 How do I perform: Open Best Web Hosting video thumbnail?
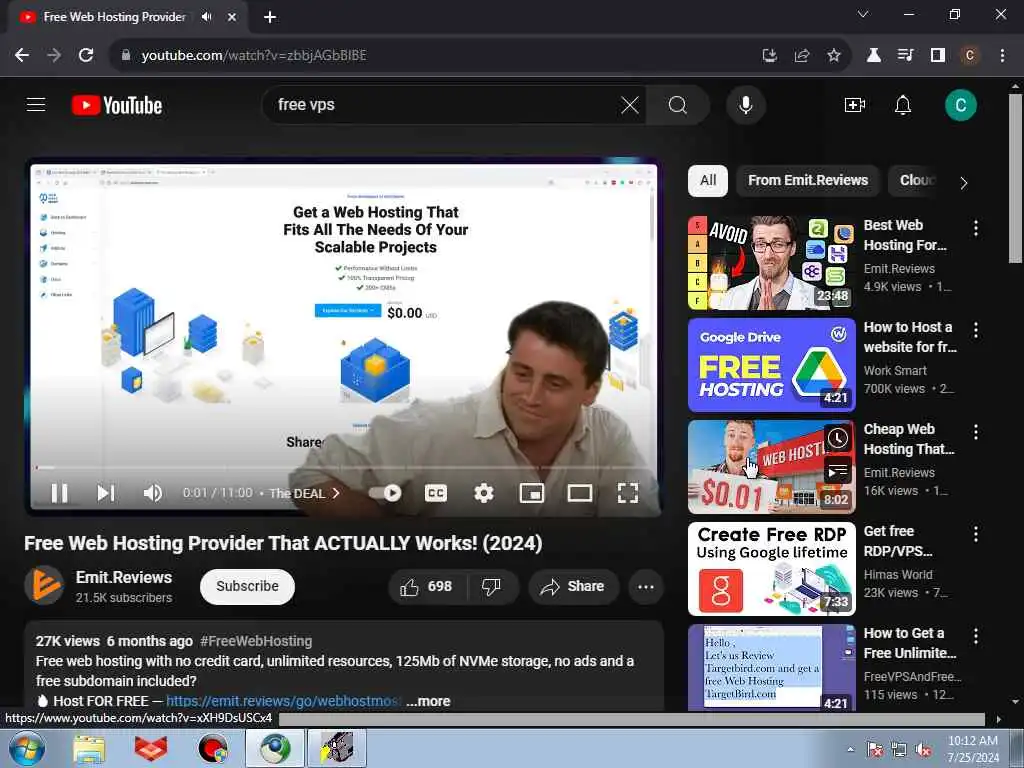pyautogui.click(x=771, y=263)
